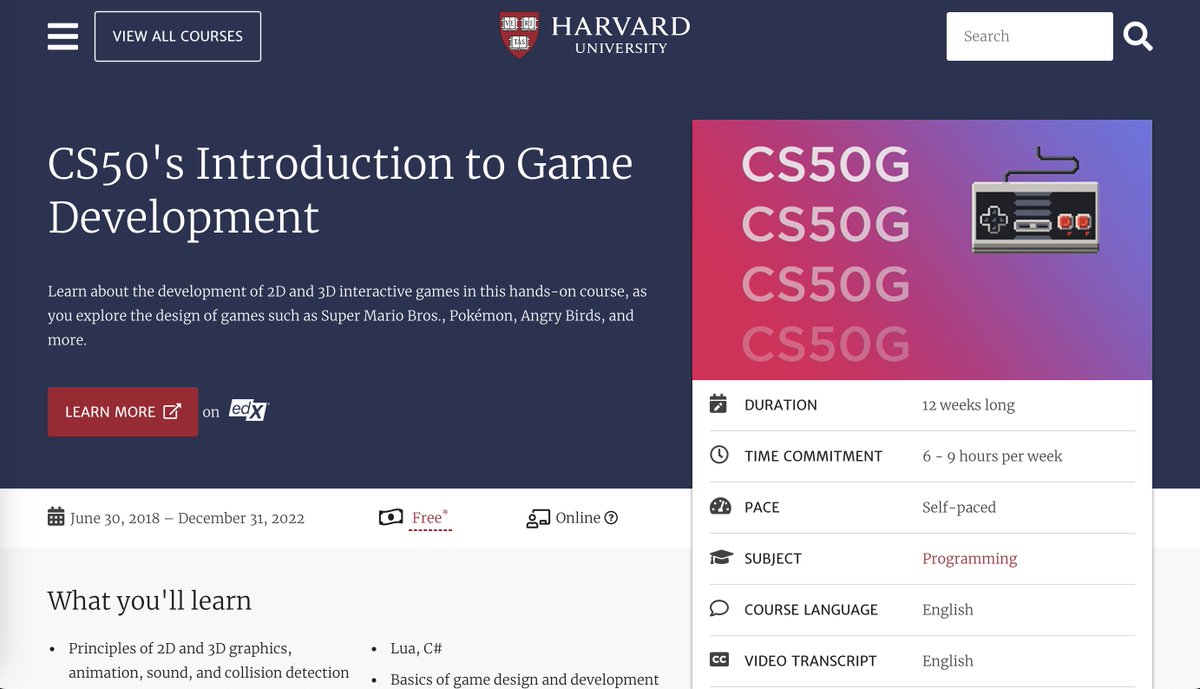Image resolution: width=1200 pixels, height=689 pixels.
Task: Click the English value beside Video Transcript
Action: point(947,660)
